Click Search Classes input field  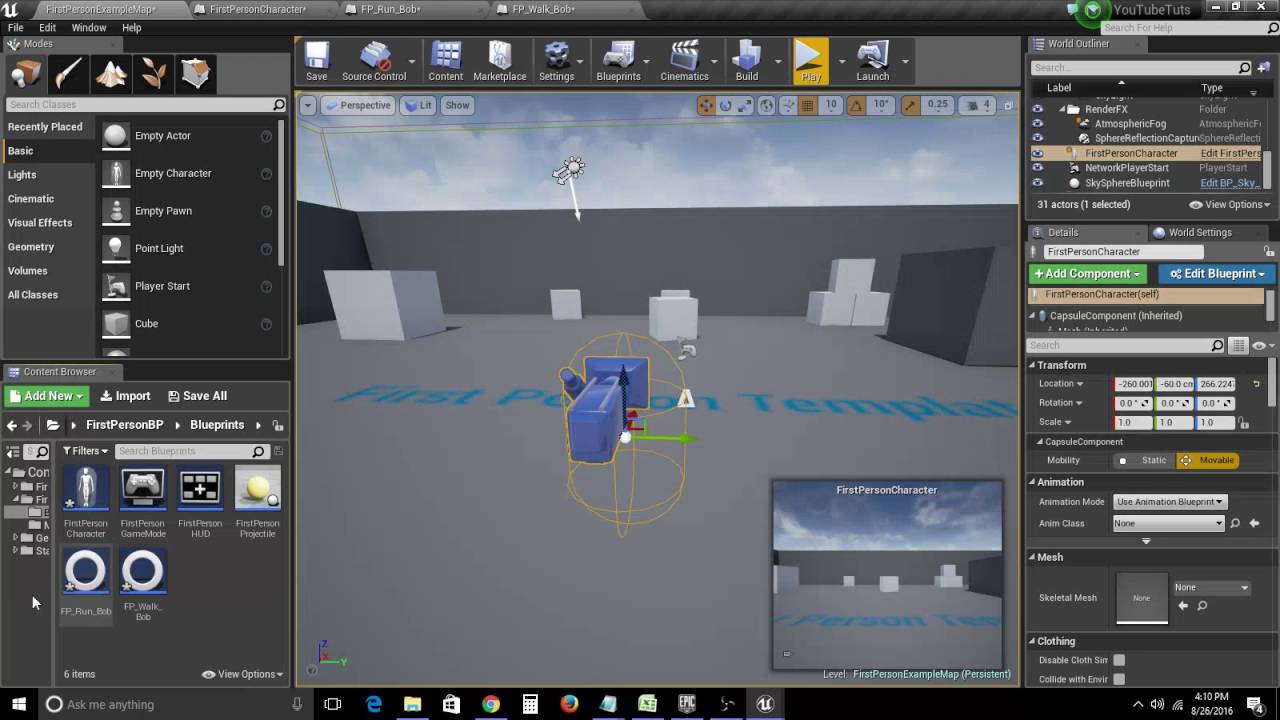(x=146, y=104)
